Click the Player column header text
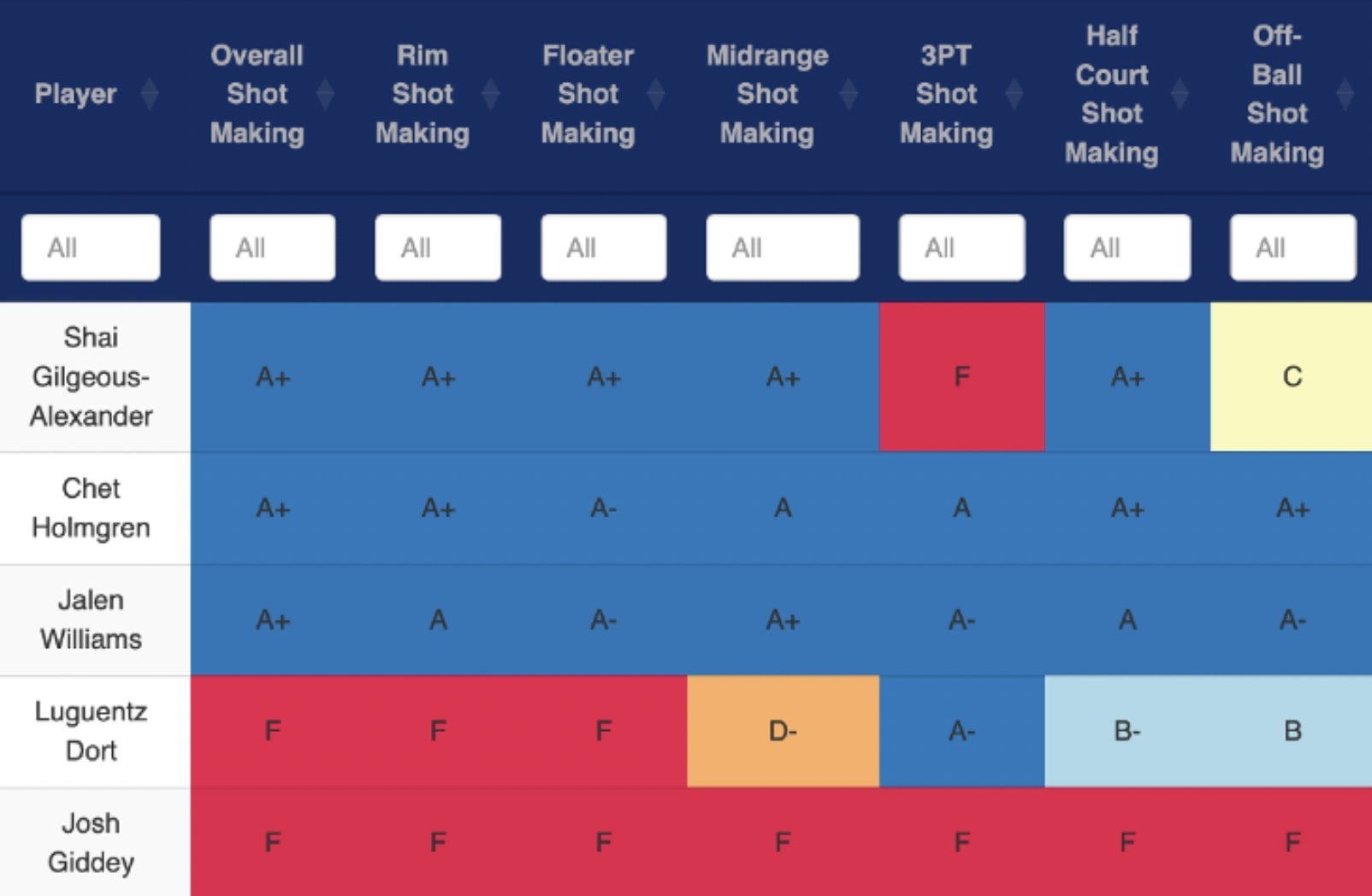Viewport: 1372px width, 896px height. click(x=75, y=94)
